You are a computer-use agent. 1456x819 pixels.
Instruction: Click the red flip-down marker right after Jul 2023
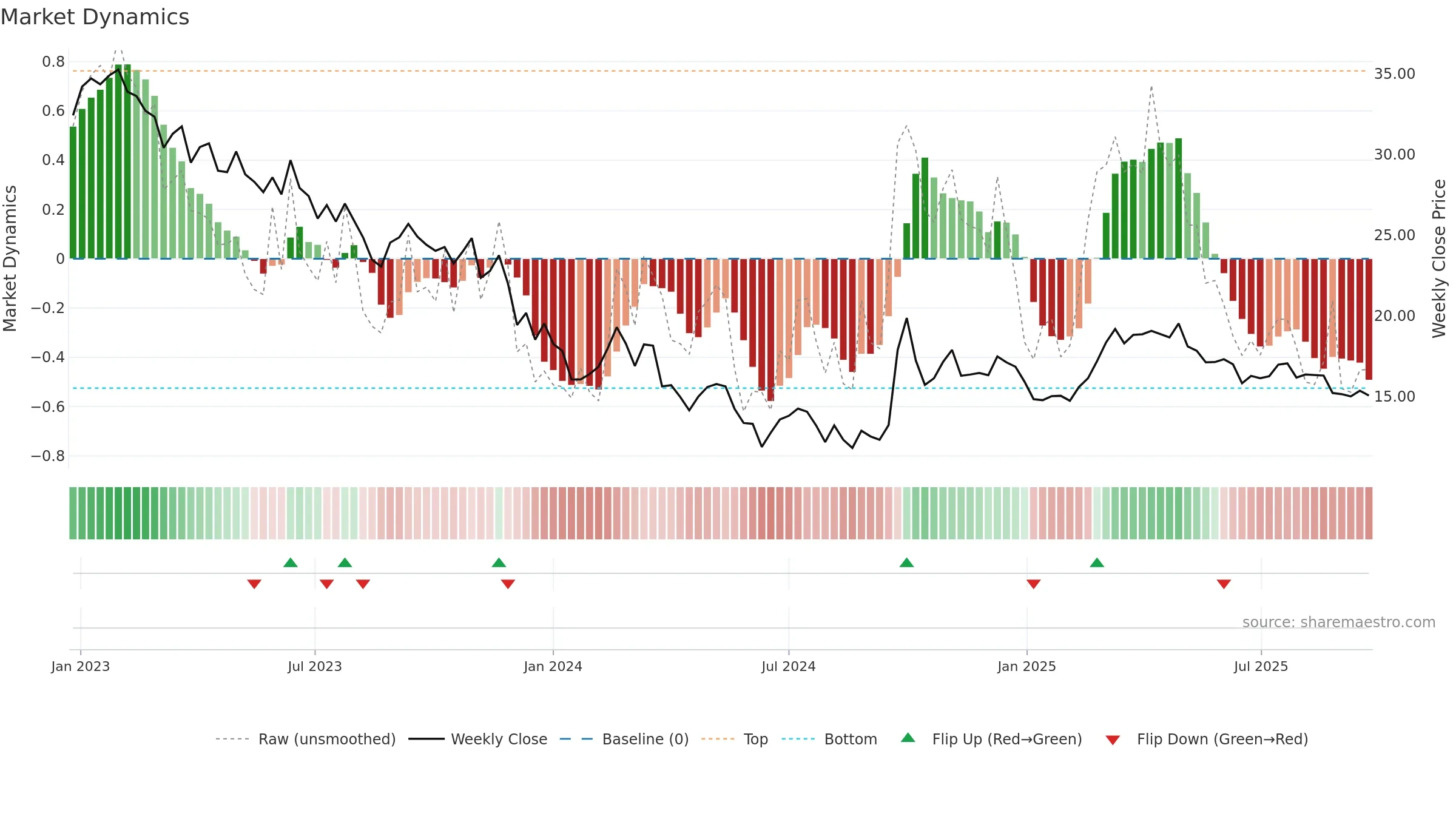click(x=327, y=584)
